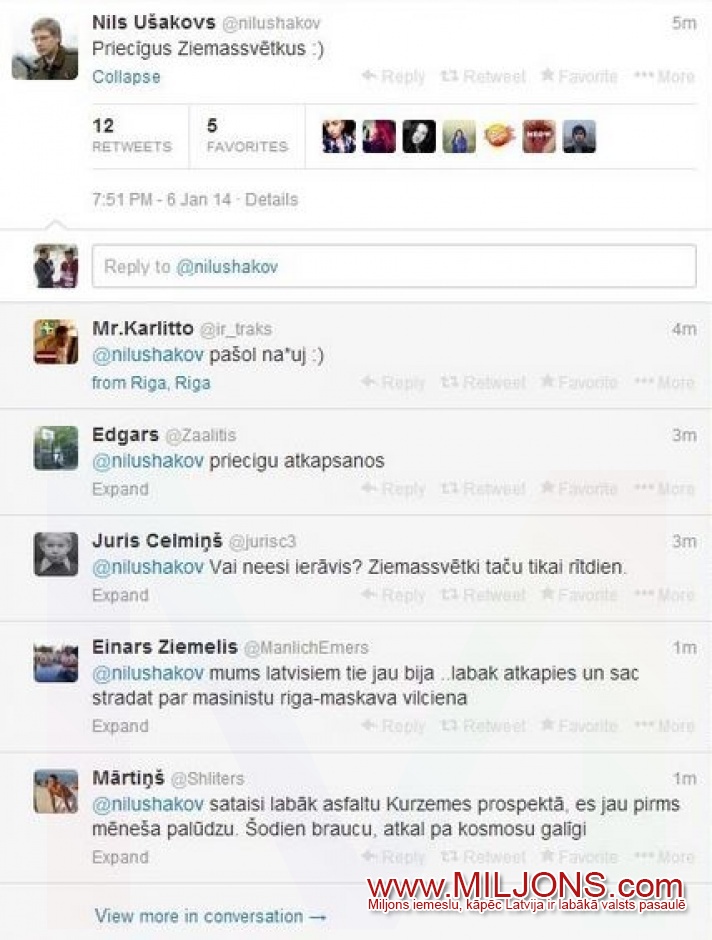
Task: Collapse Nils Ušakovs' expanded tweet
Action: coord(126,77)
